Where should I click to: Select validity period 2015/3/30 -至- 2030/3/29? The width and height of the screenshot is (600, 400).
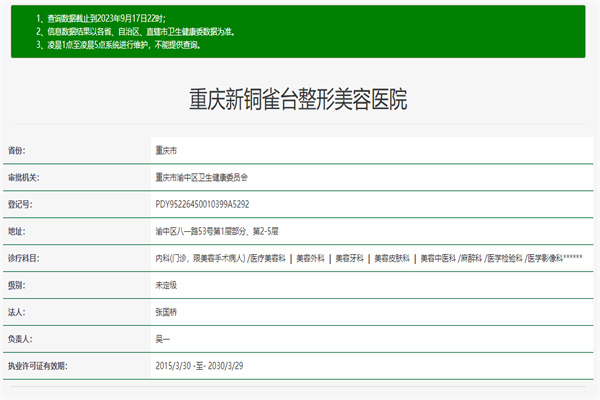click(199, 366)
